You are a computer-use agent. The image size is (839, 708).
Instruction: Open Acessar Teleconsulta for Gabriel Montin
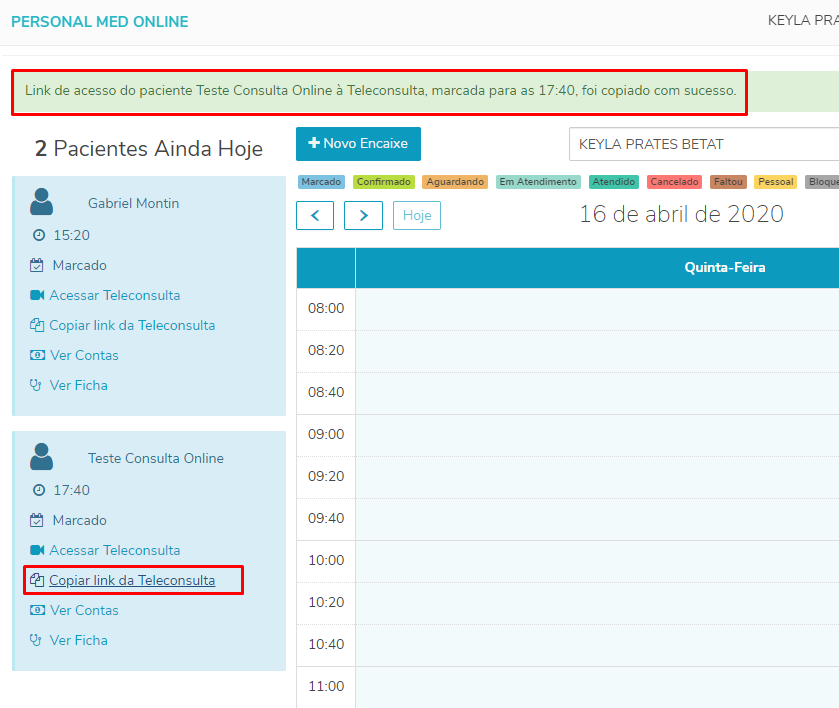pos(115,295)
